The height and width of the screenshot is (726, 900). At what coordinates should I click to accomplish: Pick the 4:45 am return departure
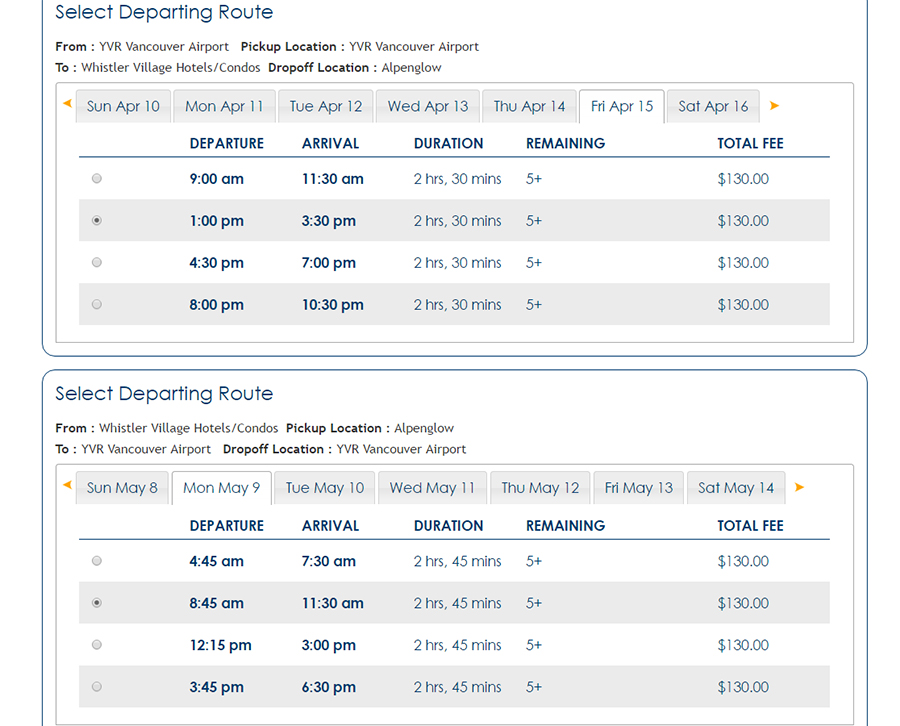point(97,561)
